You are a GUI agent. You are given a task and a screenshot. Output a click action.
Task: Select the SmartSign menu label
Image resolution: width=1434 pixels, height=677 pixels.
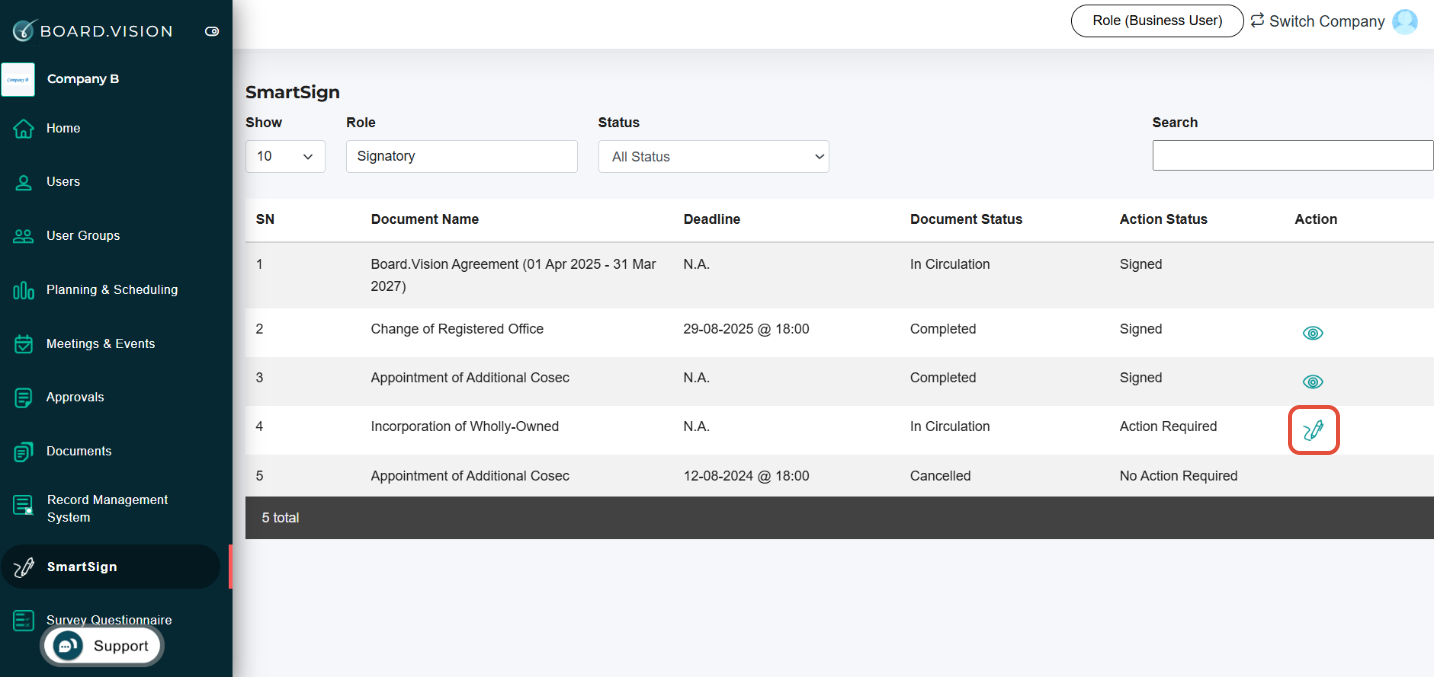coord(82,567)
